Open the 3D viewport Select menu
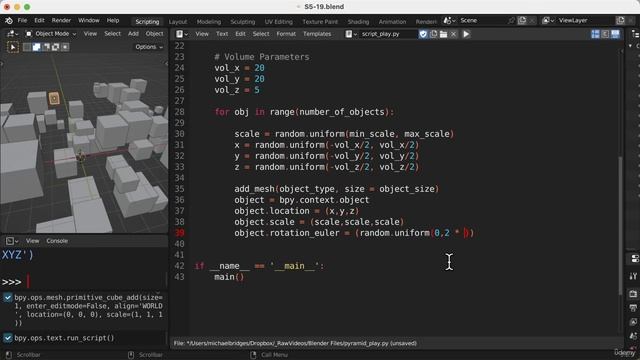Screen dimensions: 640x360 [112, 34]
